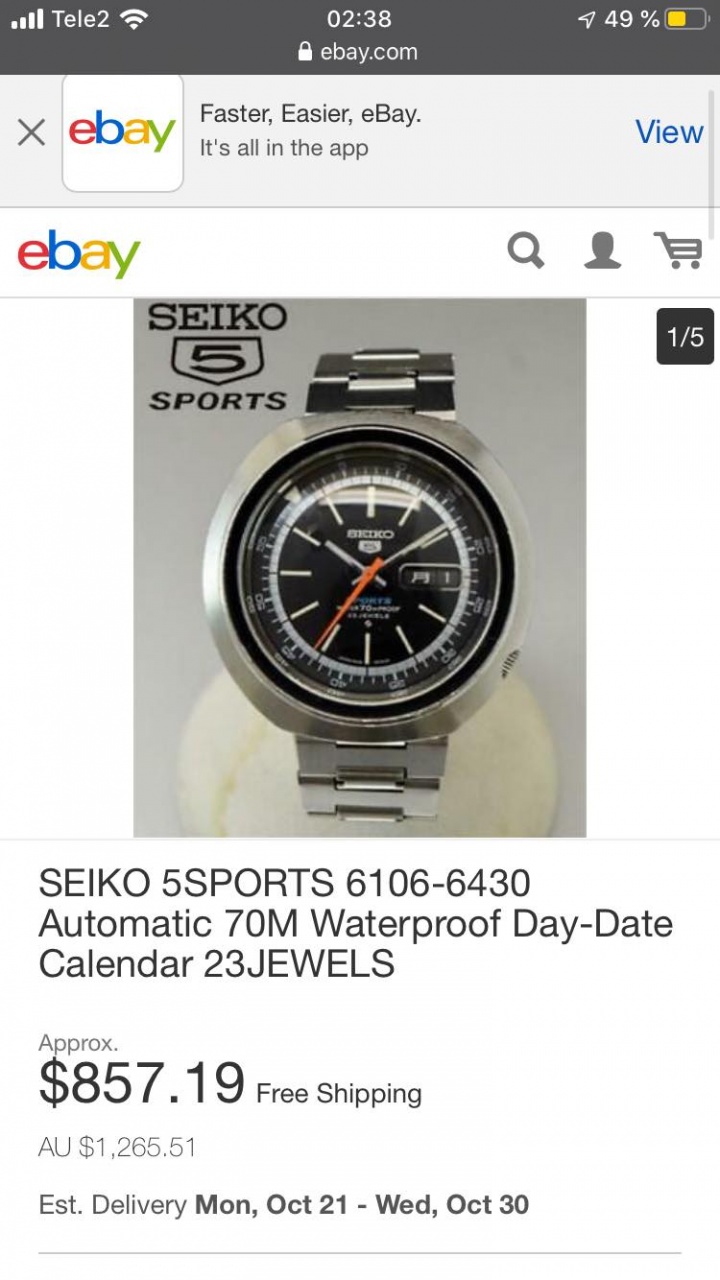This screenshot has height=1280, width=720.
Task: Open account via the profile icon
Action: pyautogui.click(x=602, y=250)
